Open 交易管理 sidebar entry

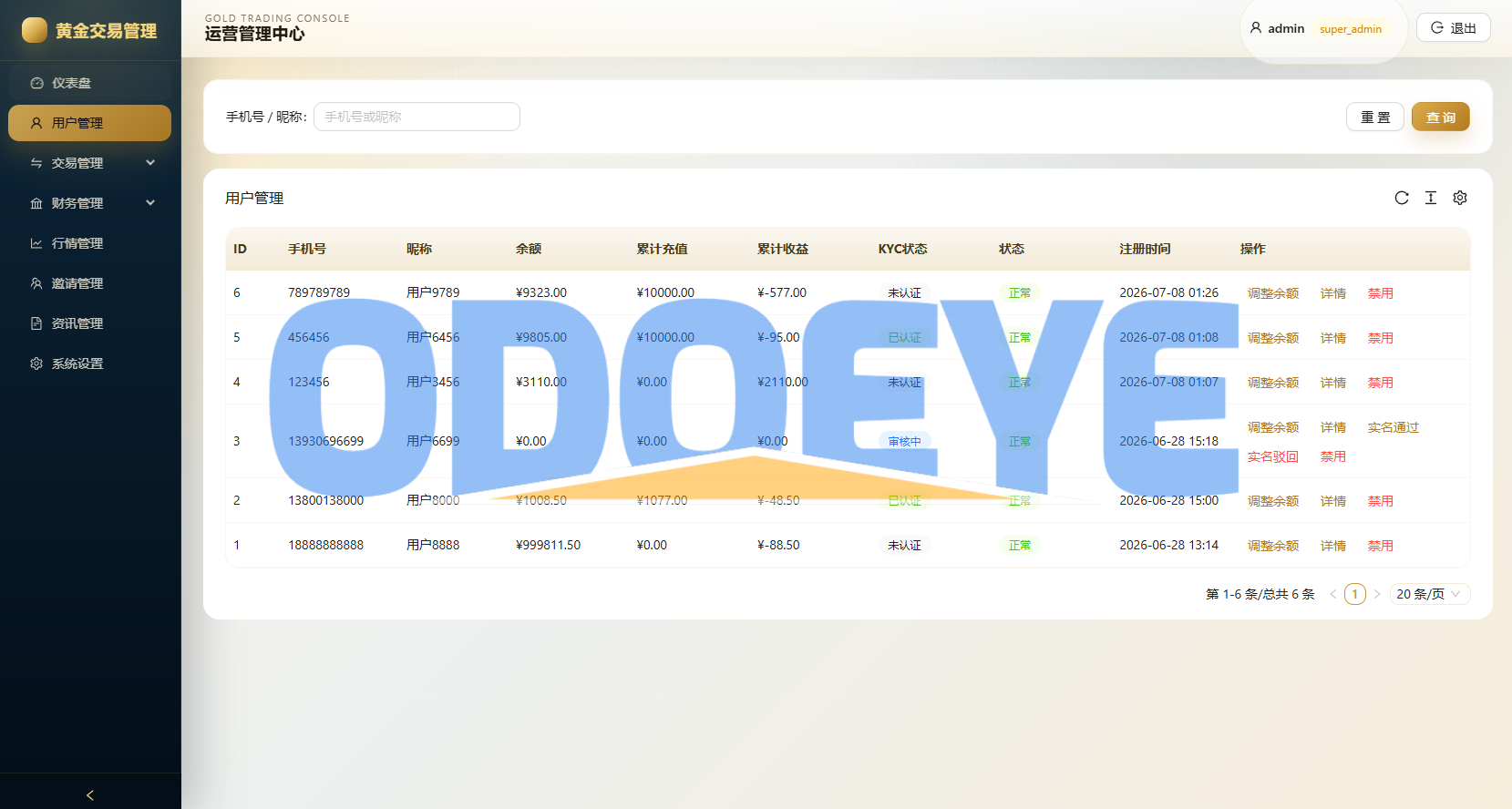click(x=89, y=163)
